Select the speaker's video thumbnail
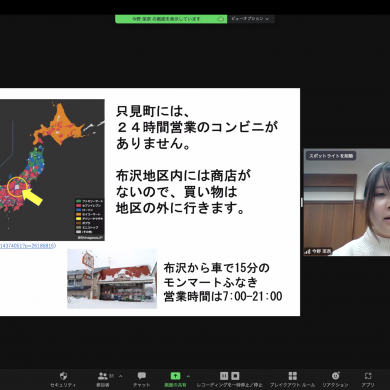 pos(347,202)
